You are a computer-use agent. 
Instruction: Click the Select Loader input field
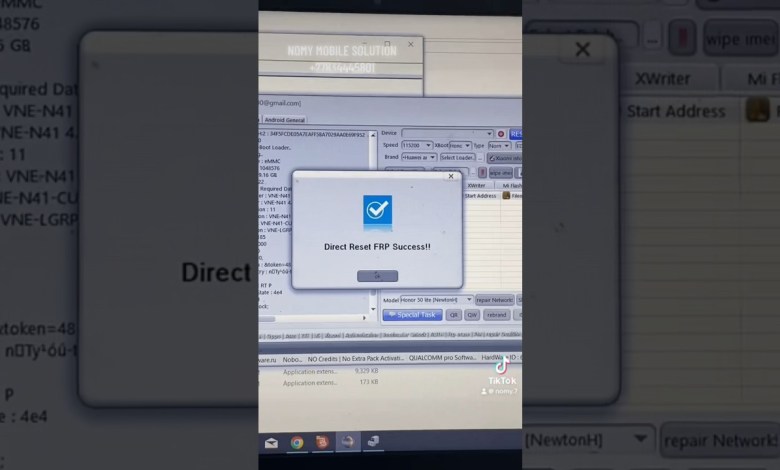coord(458,157)
